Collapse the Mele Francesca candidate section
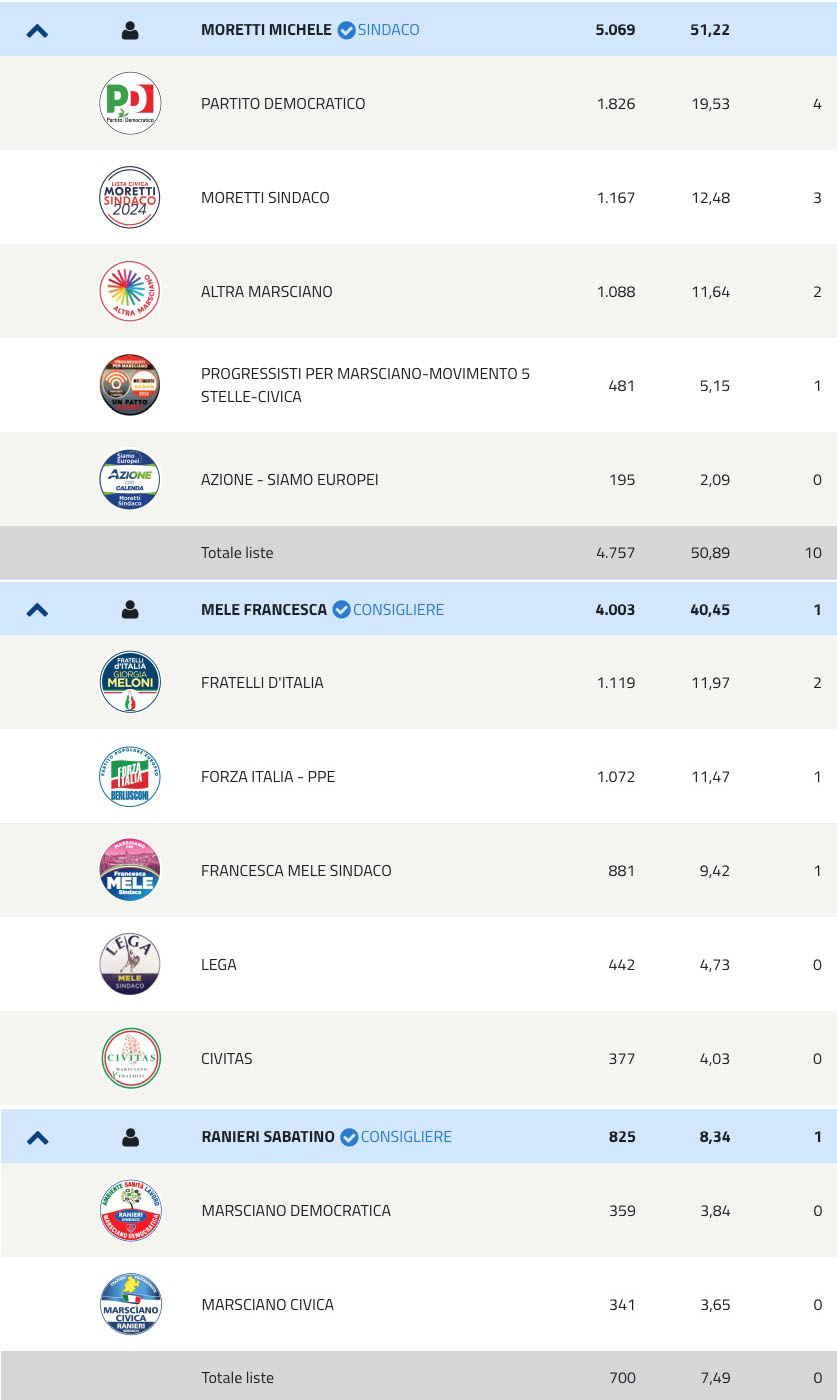The image size is (837, 1400). [37, 609]
